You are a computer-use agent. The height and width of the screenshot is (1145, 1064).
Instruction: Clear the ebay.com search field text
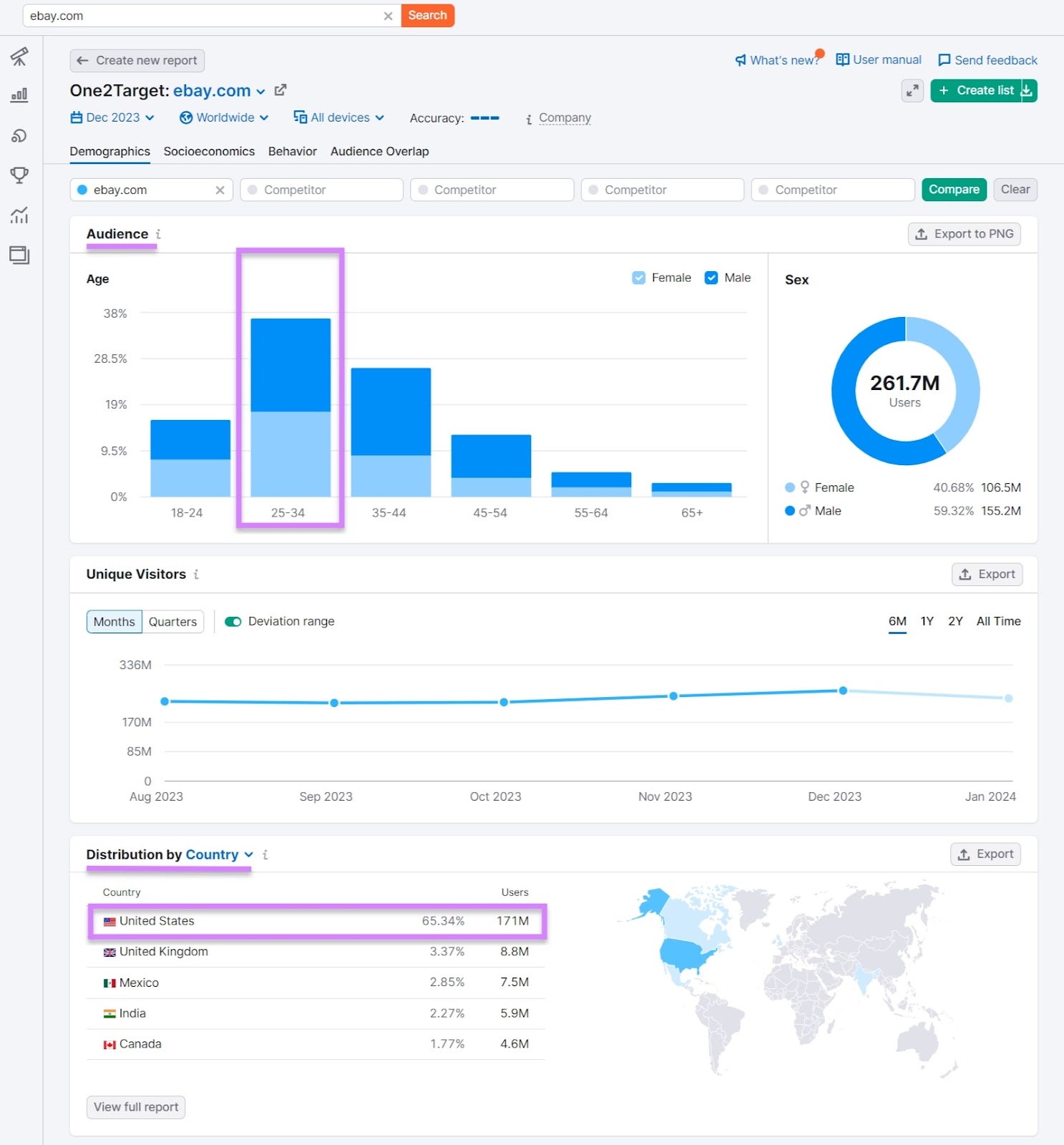tap(388, 16)
